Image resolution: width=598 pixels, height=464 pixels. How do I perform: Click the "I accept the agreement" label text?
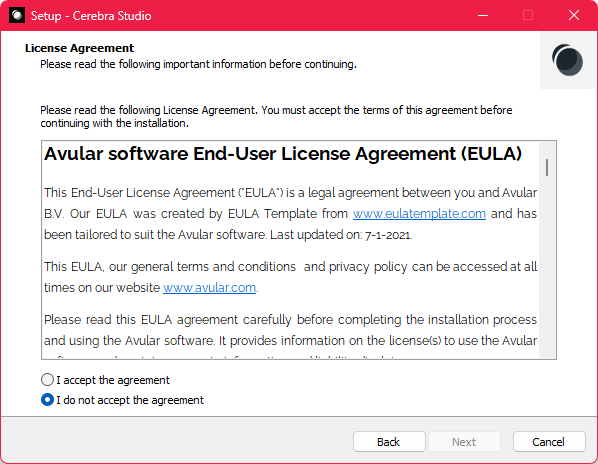pos(113,380)
